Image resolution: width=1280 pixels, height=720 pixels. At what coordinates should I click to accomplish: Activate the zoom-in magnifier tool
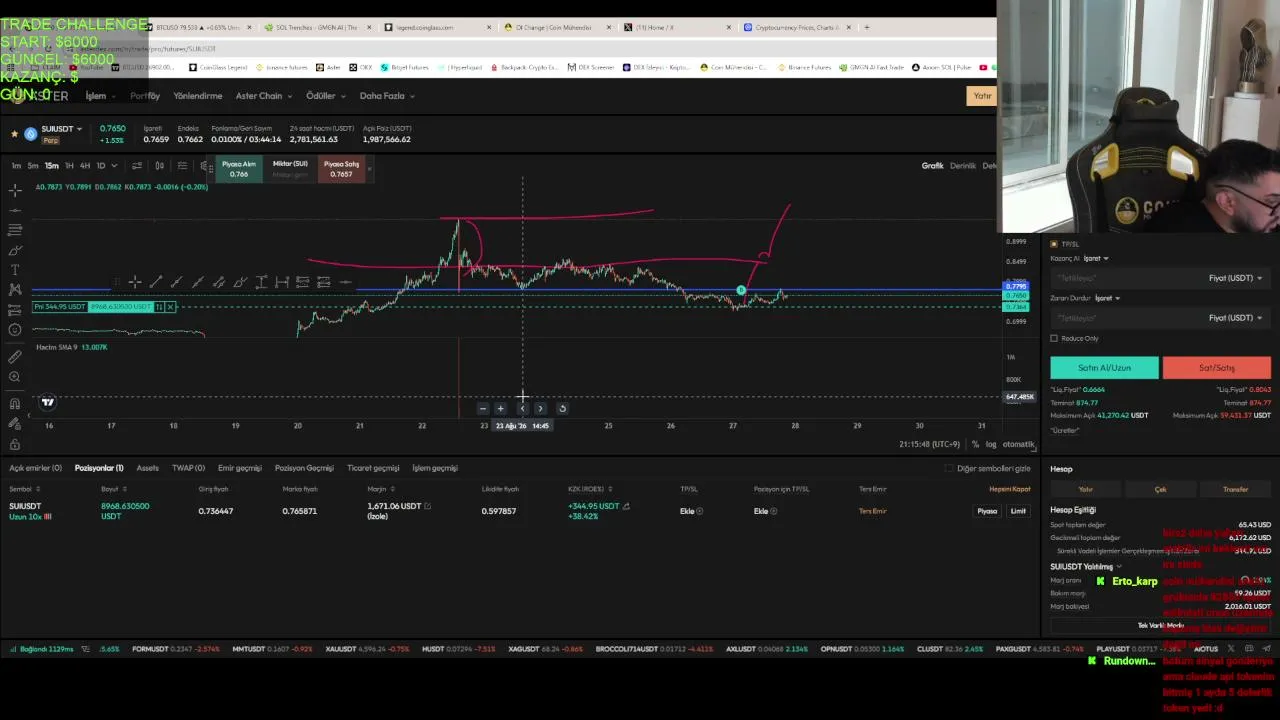15,377
